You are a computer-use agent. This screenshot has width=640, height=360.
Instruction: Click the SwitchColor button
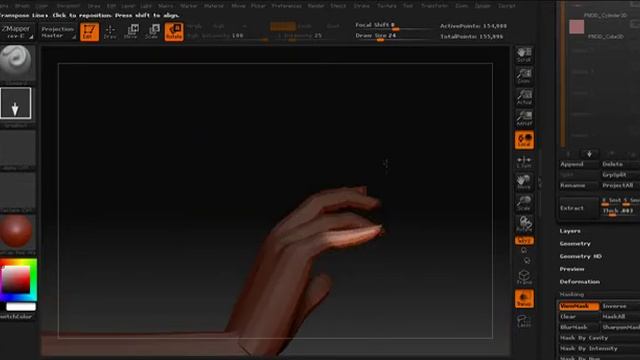pos(16,316)
